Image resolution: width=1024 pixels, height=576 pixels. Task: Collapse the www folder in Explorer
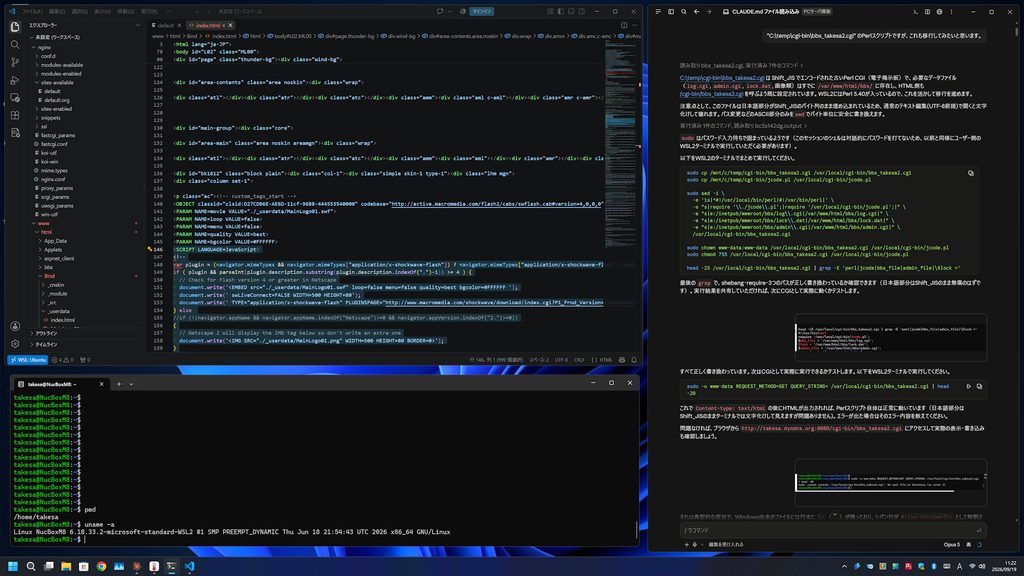click(43, 223)
